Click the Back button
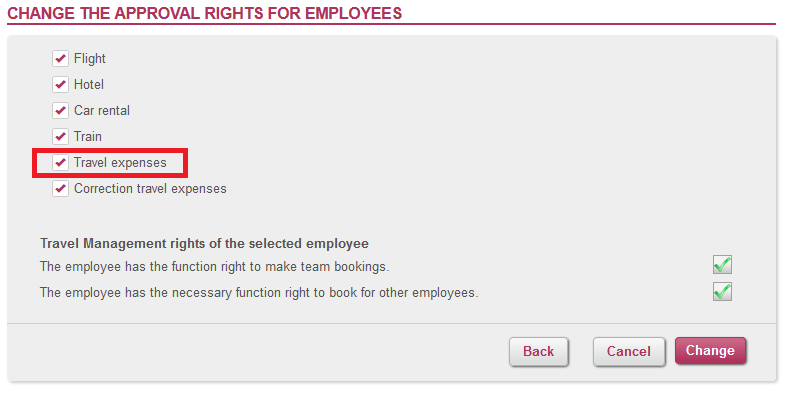788x393 pixels. click(539, 351)
